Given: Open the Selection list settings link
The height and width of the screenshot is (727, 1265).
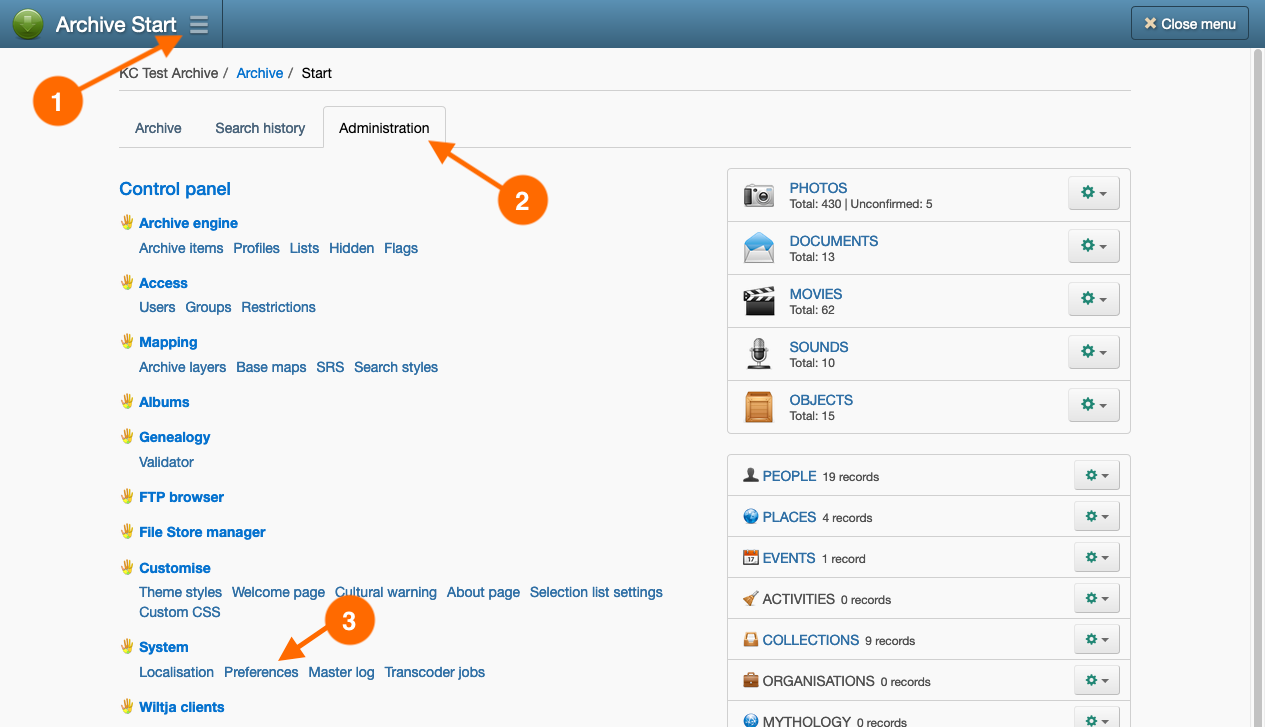Looking at the screenshot, I should (596, 592).
